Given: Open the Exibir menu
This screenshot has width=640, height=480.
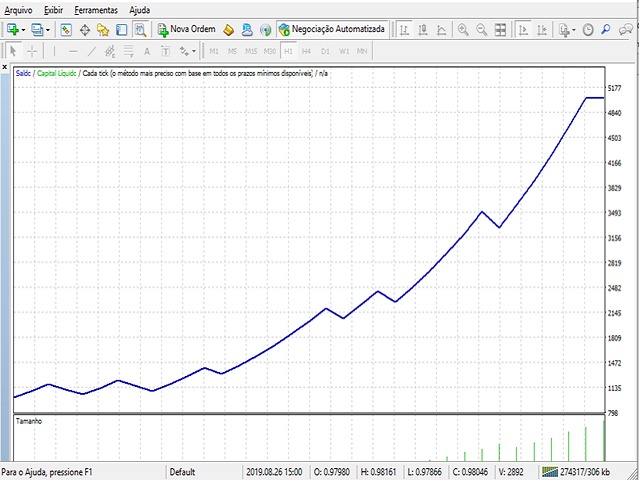Looking at the screenshot, I should (x=53, y=10).
